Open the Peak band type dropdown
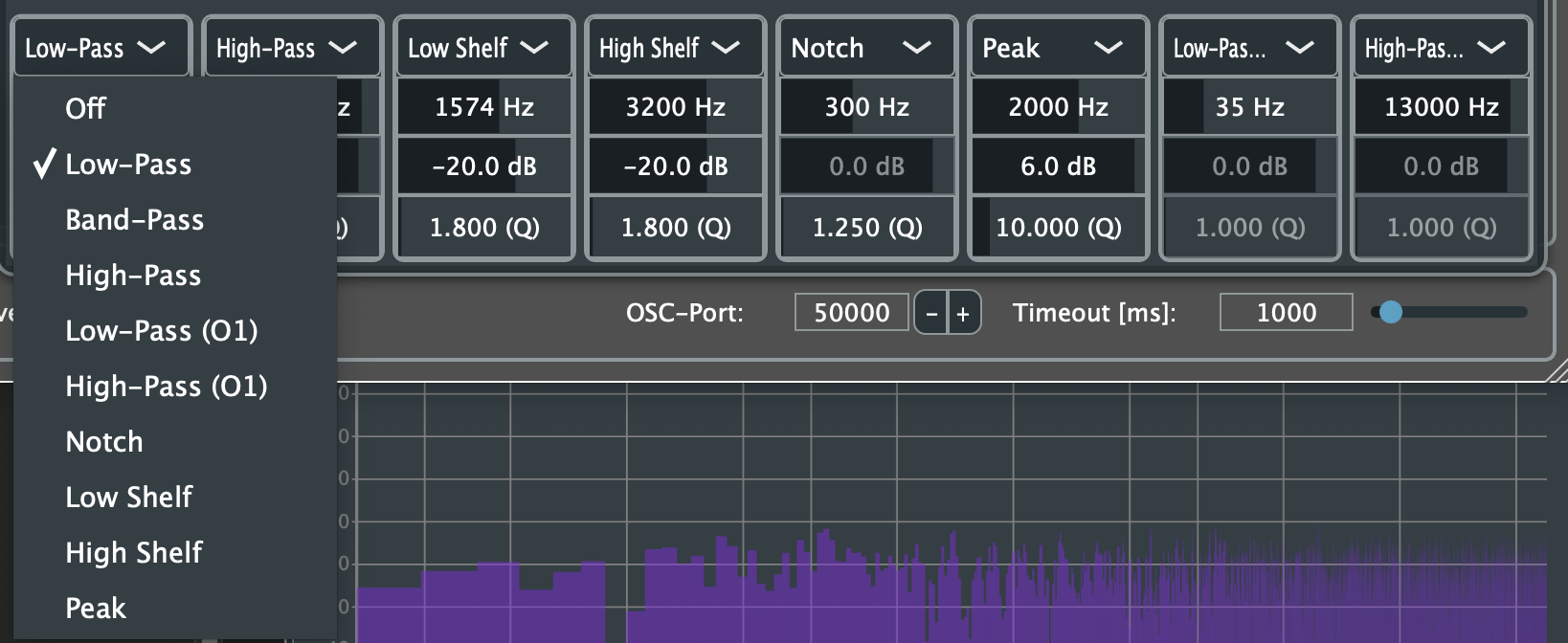This screenshot has width=1568, height=643. (x=1058, y=48)
